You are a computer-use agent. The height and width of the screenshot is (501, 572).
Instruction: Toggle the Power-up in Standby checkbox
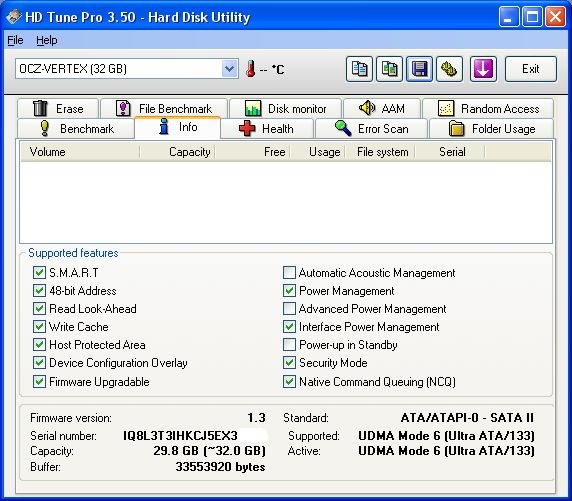(x=289, y=344)
